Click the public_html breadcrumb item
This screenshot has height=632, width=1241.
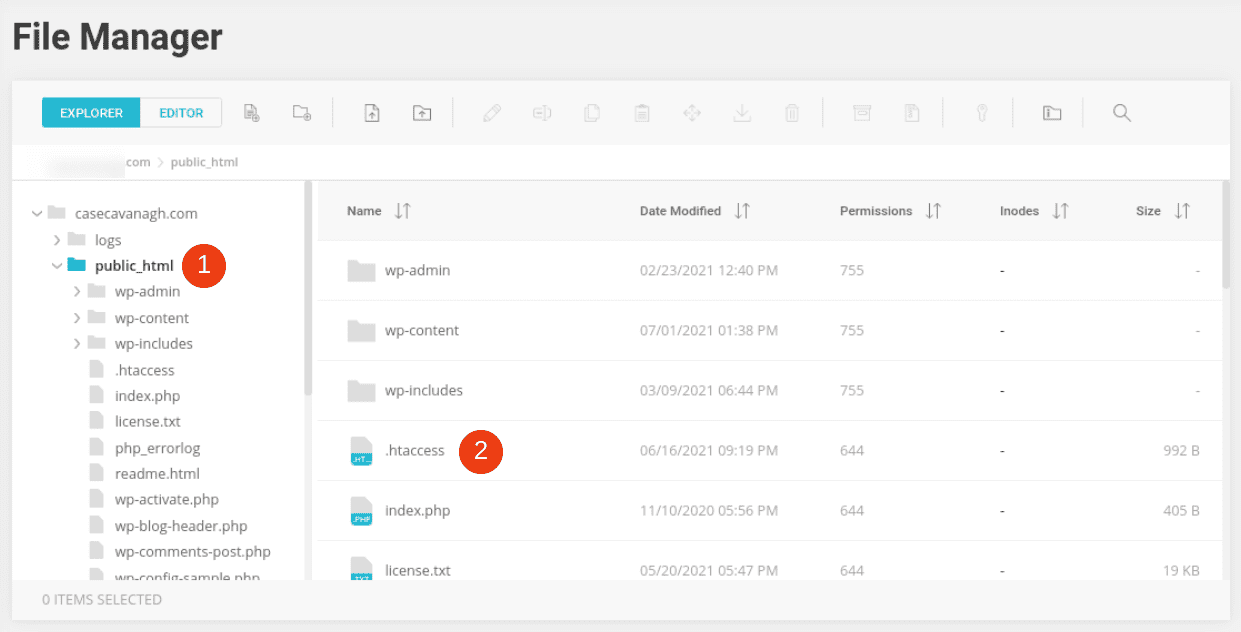click(x=204, y=161)
